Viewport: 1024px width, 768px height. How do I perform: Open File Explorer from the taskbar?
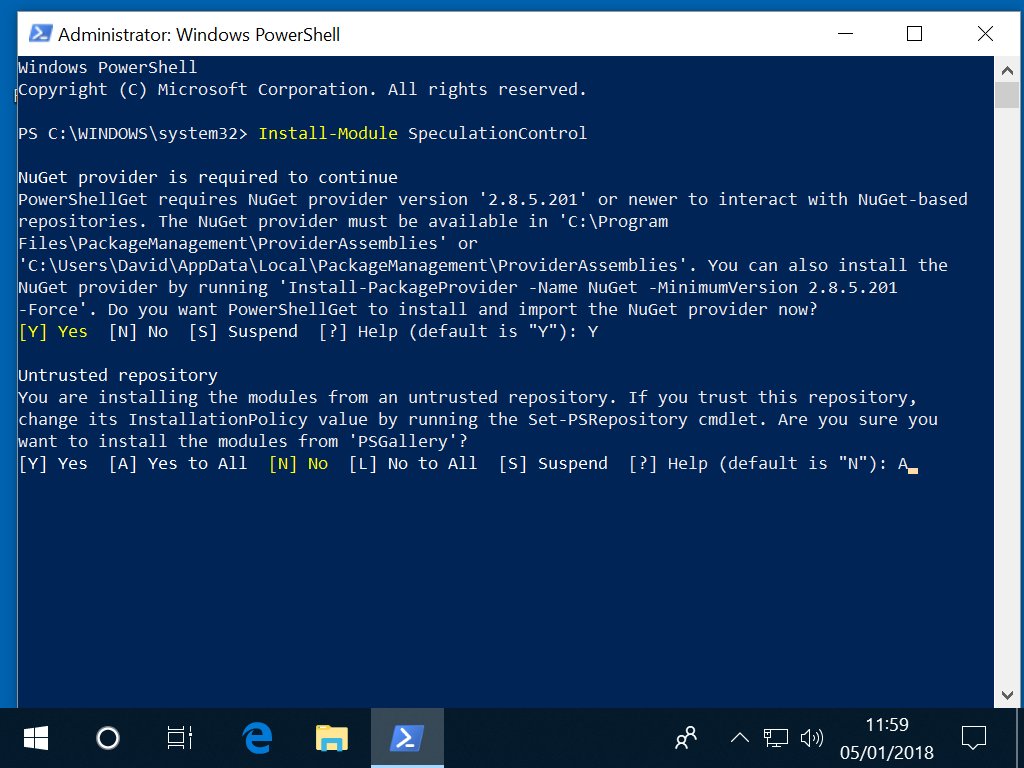click(x=332, y=738)
